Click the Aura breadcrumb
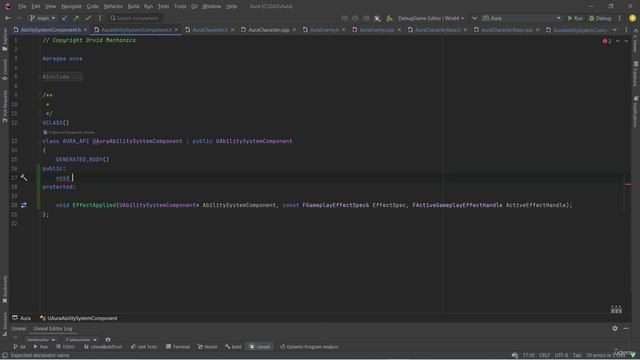The image size is (640, 360). click(22, 318)
